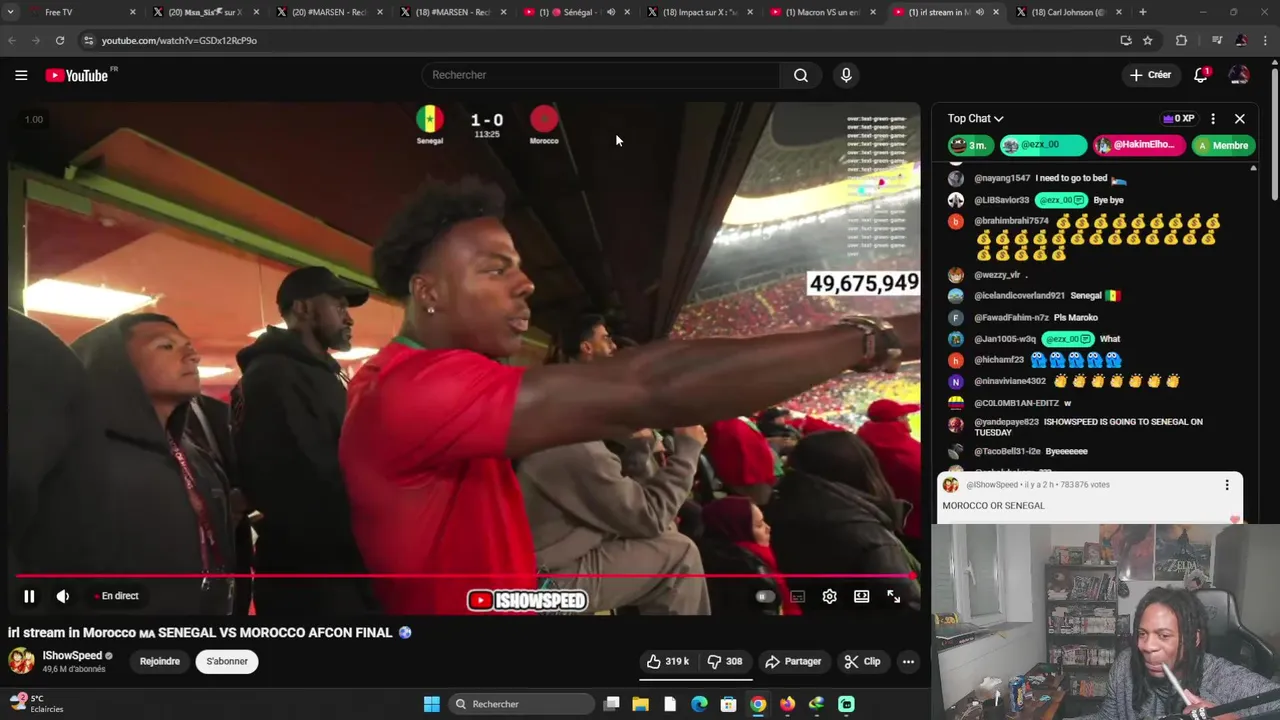The height and width of the screenshot is (720, 1280).
Task: Expand the Top Chat dropdown
Action: click(x=975, y=118)
